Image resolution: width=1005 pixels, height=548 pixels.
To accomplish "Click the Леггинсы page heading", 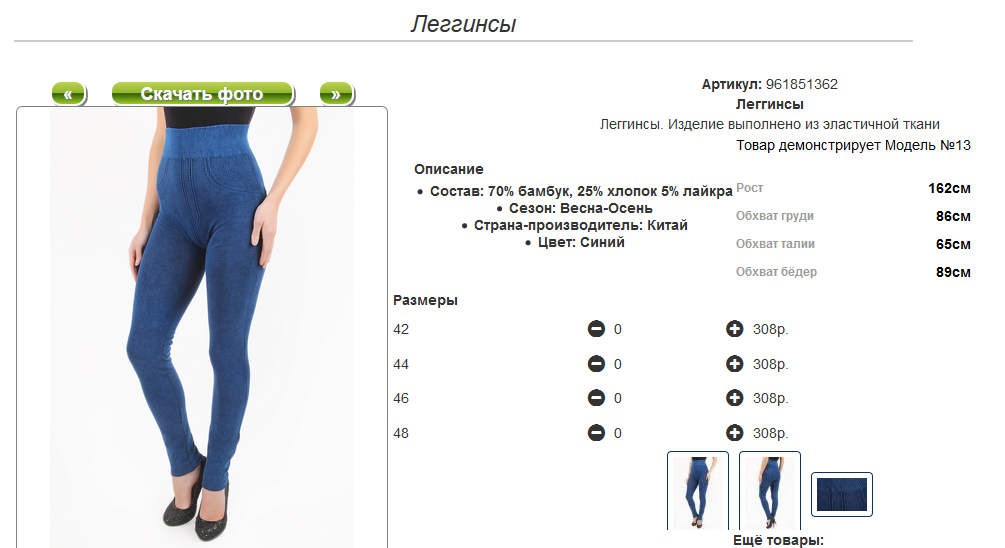I will [x=463, y=24].
